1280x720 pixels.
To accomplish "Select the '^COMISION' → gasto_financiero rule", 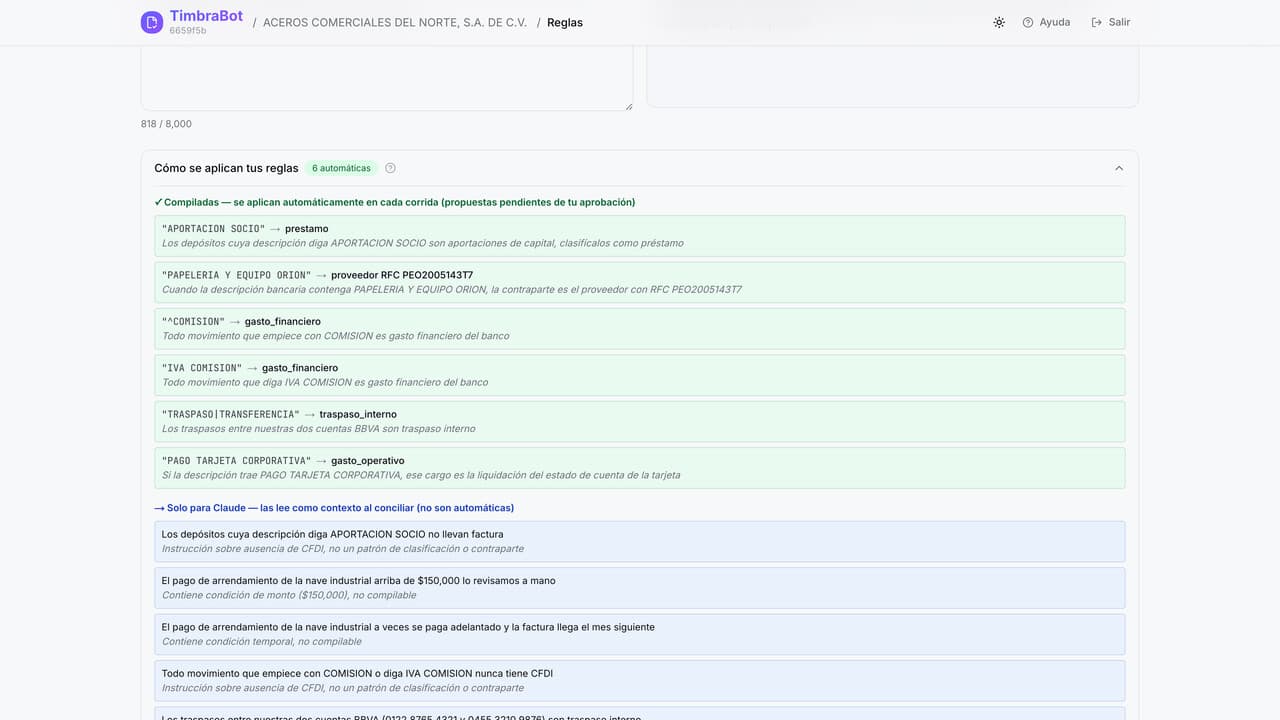I will pyautogui.click(x=639, y=329).
